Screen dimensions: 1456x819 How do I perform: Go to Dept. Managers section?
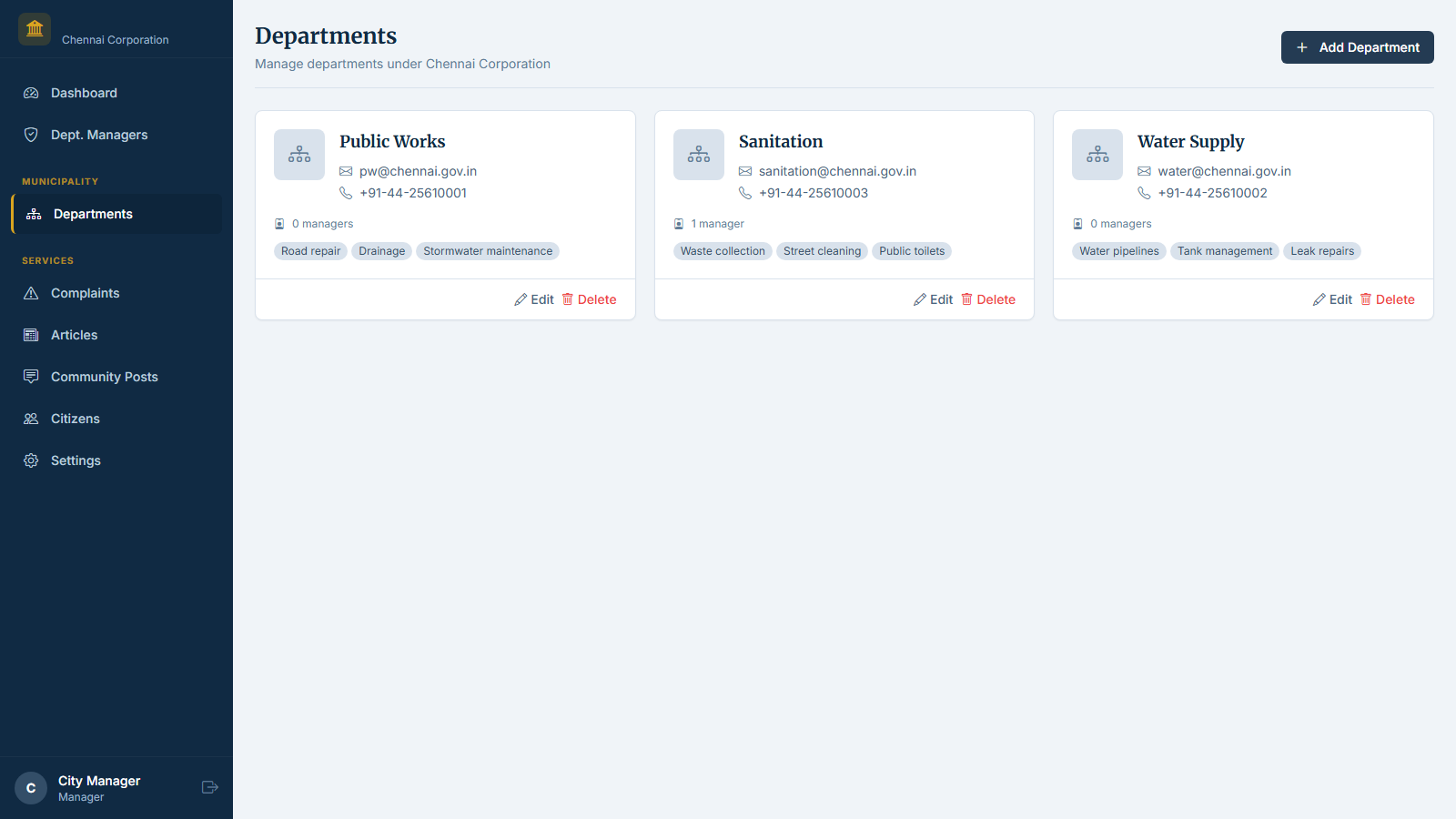point(98,135)
